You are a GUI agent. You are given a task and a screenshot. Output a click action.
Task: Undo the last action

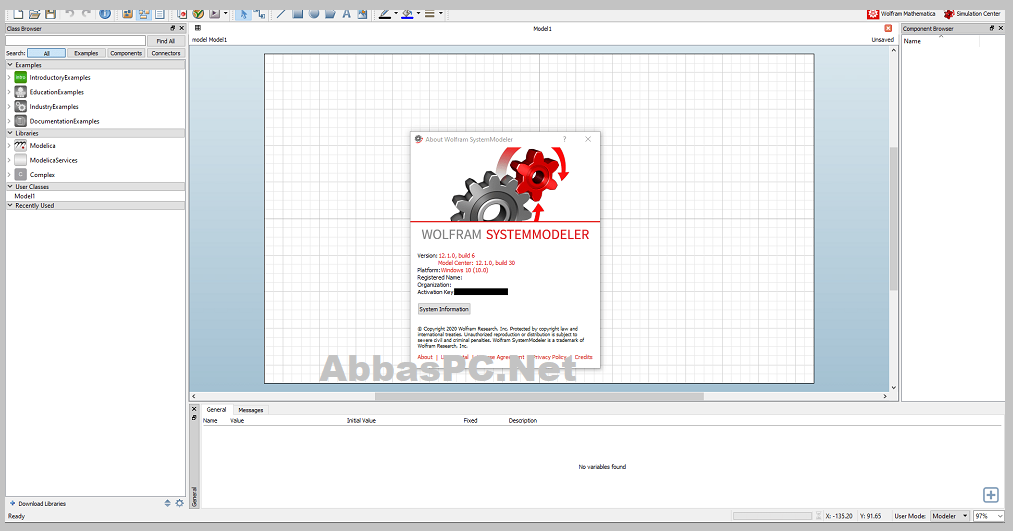70,14
